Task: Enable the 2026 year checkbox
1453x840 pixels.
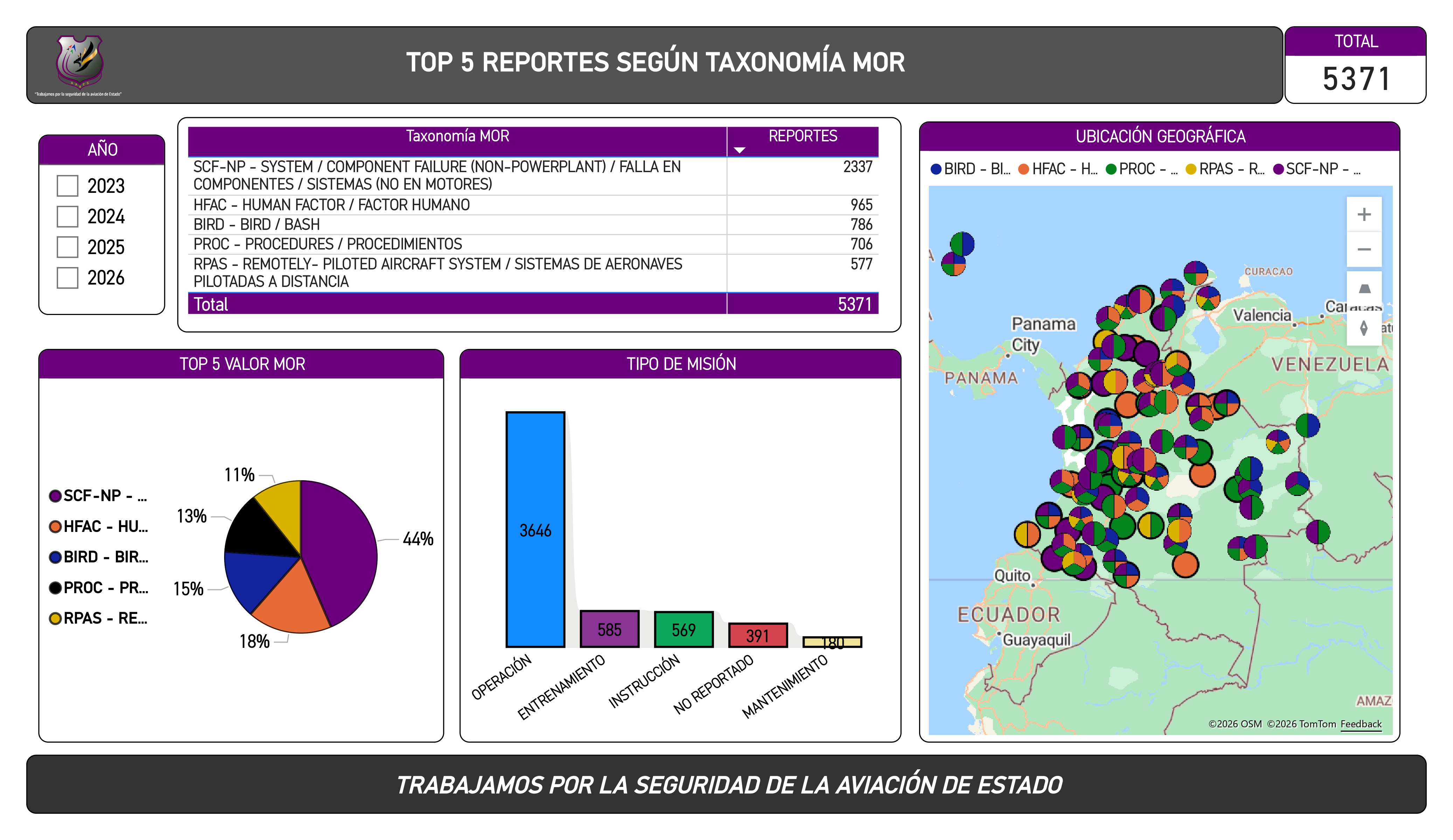Action: (68, 277)
